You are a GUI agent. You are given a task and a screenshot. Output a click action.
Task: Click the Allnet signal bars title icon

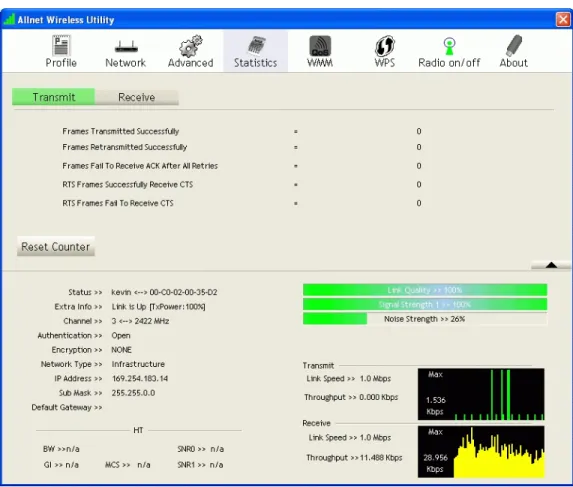point(9,19)
